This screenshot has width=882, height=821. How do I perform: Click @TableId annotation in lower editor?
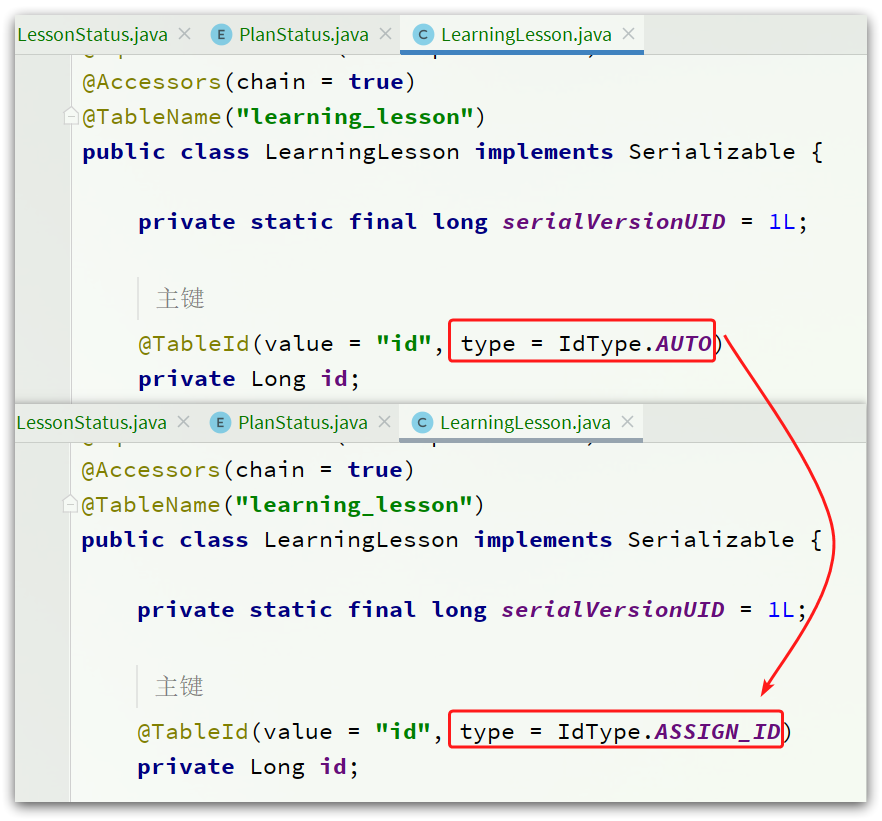coord(193,732)
